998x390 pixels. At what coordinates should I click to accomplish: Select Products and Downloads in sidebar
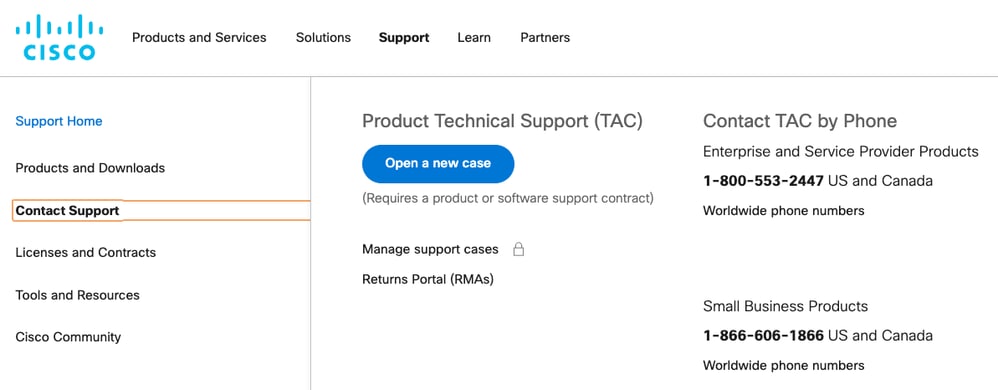(x=90, y=168)
